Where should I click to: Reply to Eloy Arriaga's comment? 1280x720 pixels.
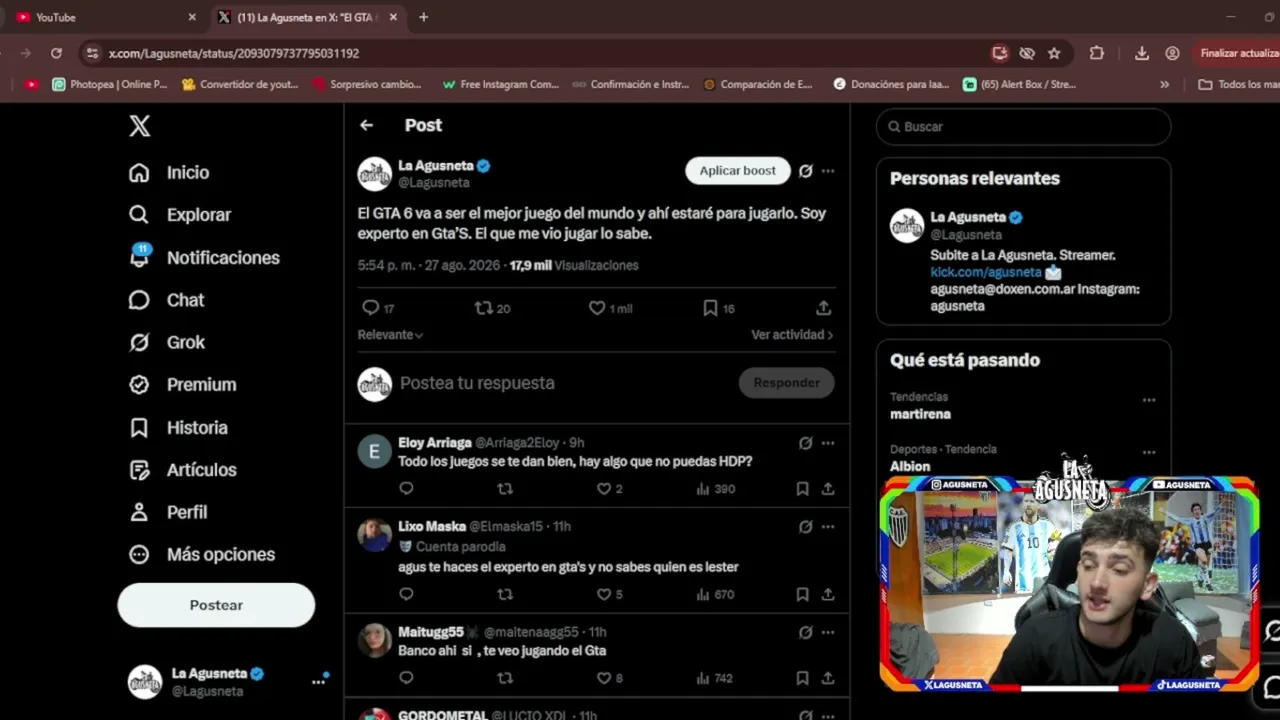pyautogui.click(x=406, y=489)
